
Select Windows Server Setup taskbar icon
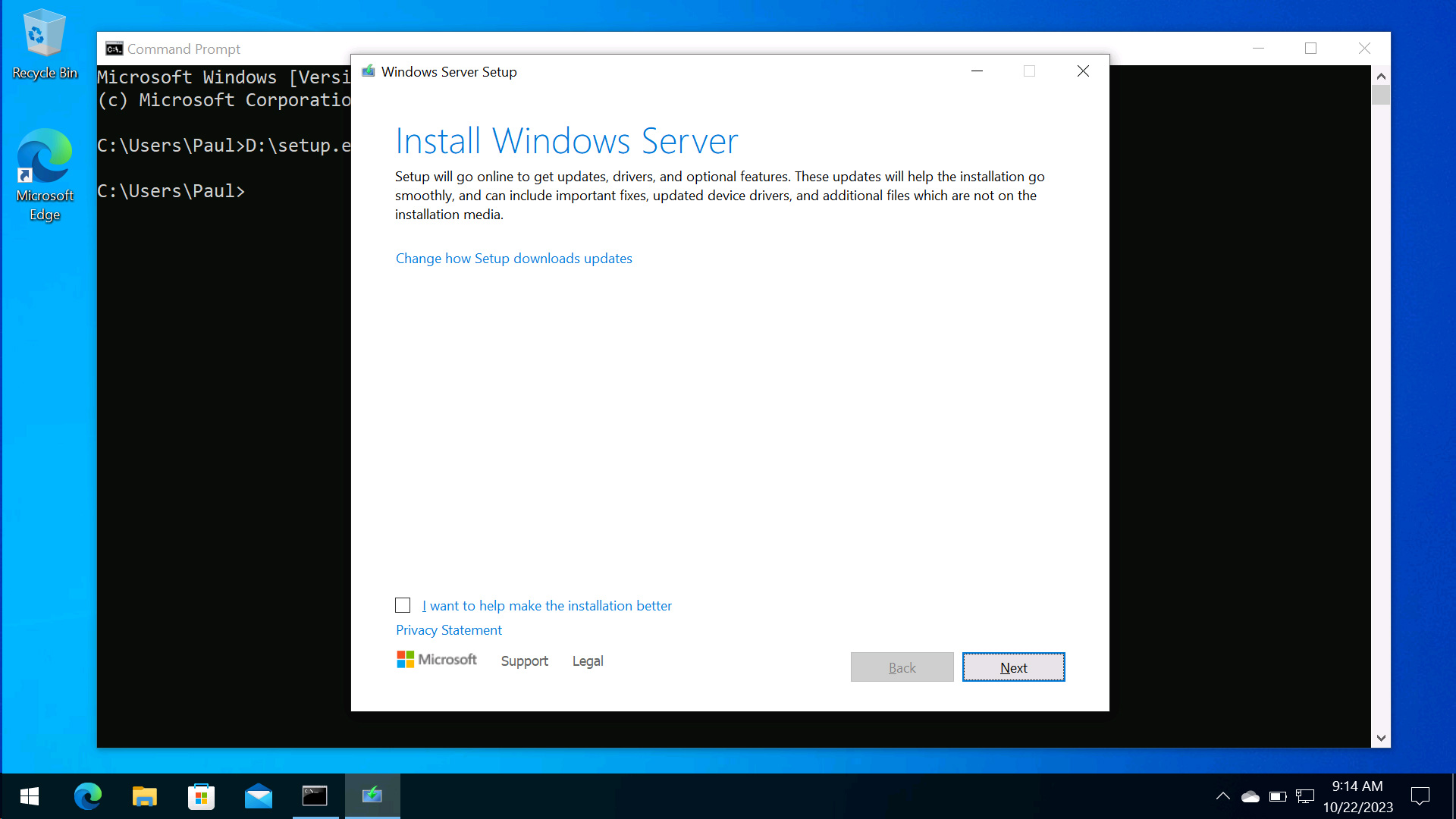tap(372, 796)
